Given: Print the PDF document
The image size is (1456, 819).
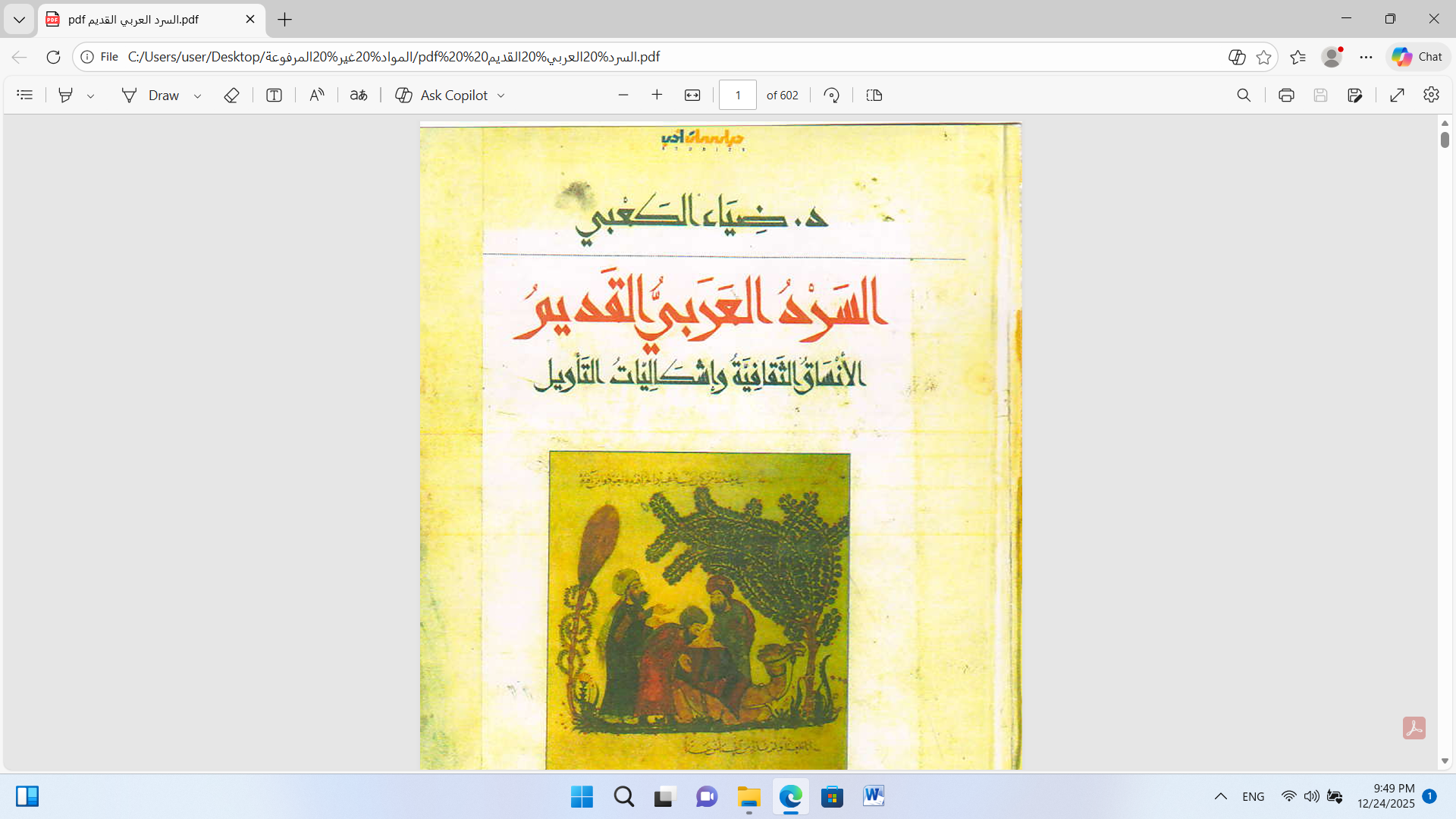Looking at the screenshot, I should tap(1286, 95).
